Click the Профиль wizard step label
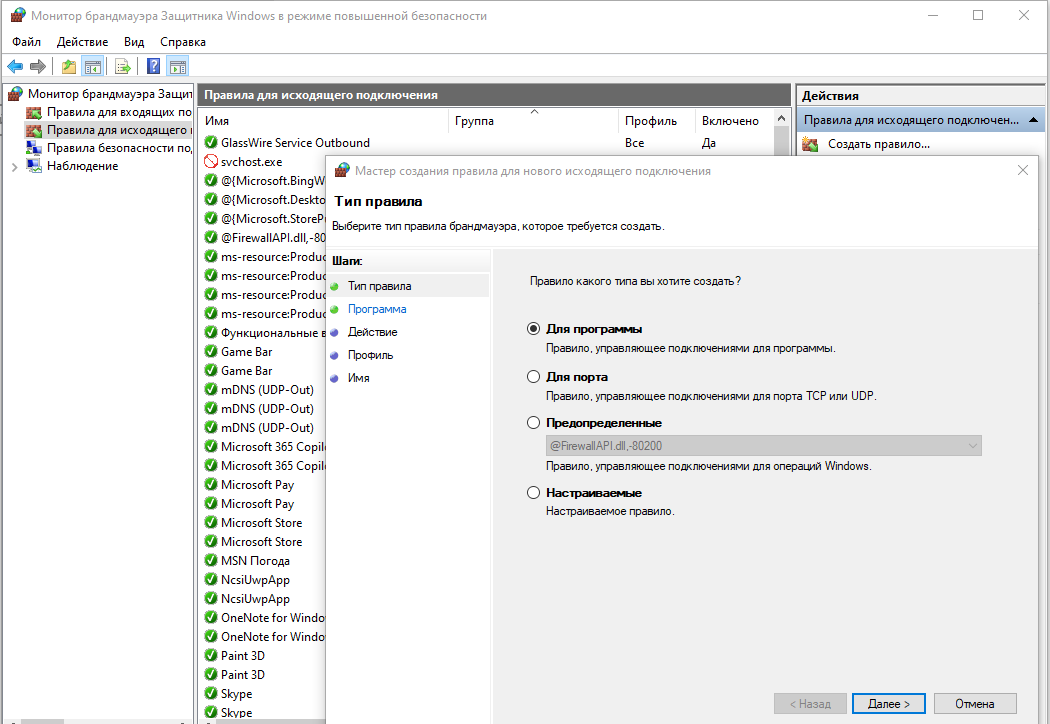Image resolution: width=1050 pixels, height=724 pixels. click(370, 355)
